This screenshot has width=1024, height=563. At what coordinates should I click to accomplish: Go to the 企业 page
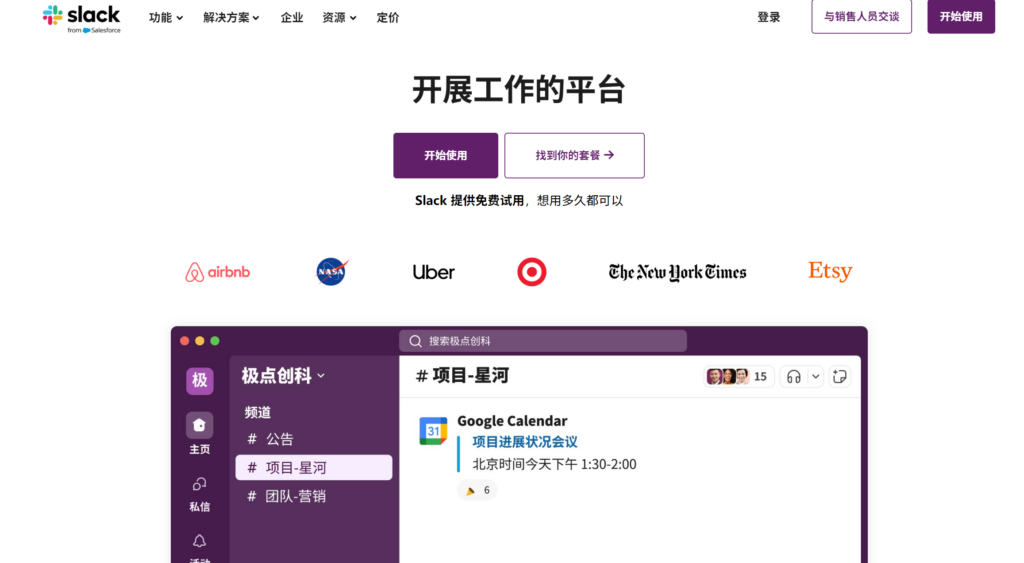291,18
